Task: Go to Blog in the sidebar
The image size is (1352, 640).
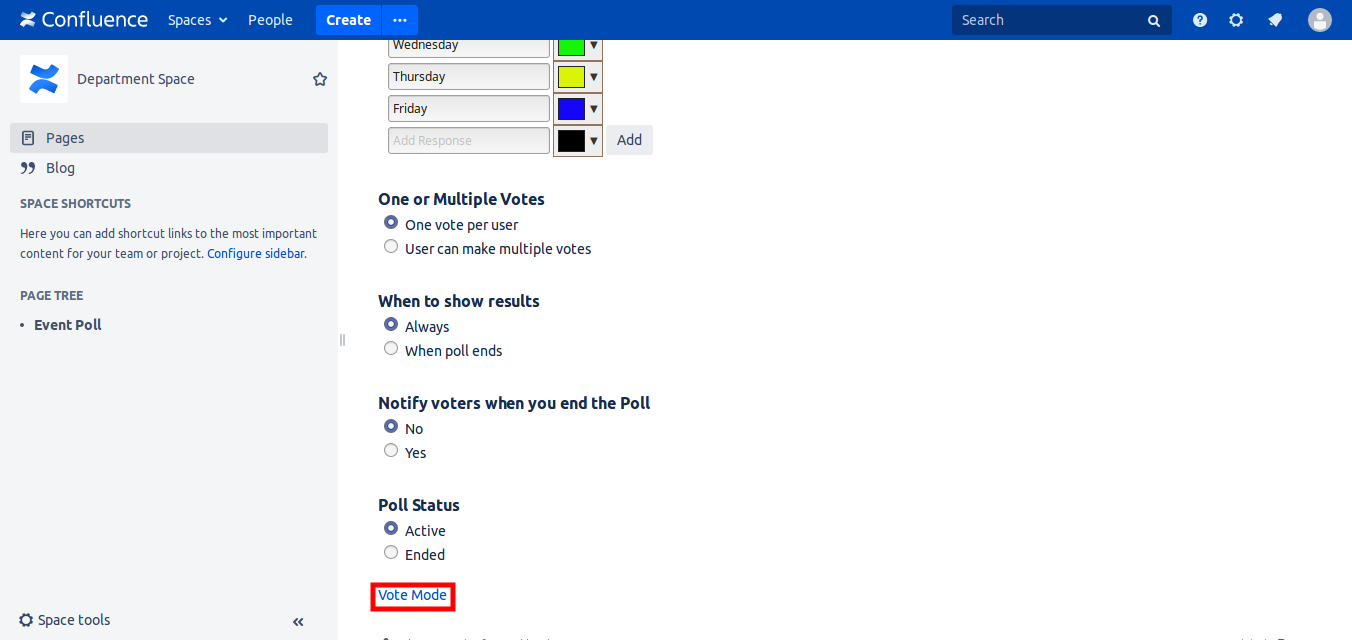Action: (60, 168)
